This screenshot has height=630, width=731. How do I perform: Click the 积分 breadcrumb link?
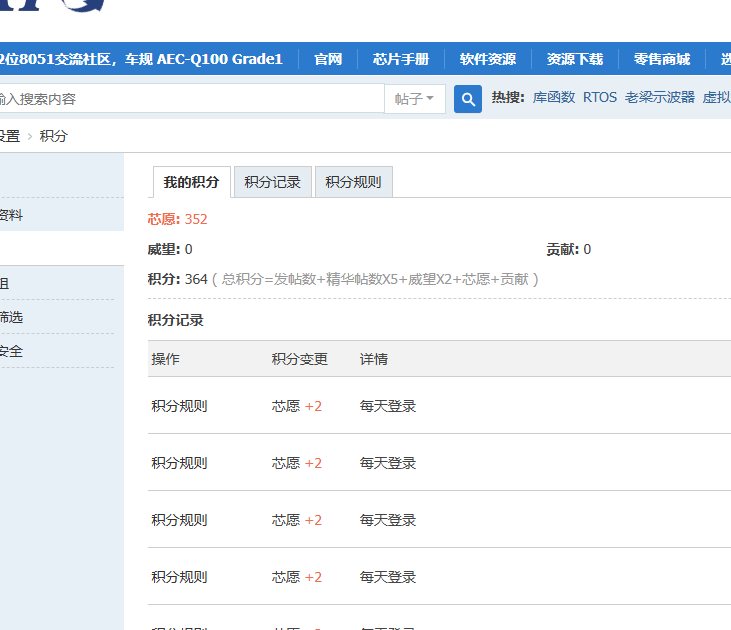[54, 136]
